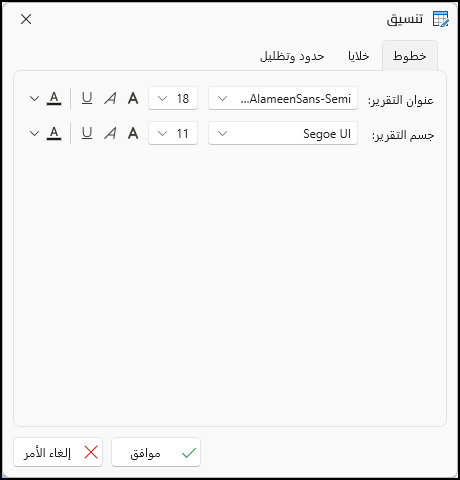Toggle underline for report title font

coord(87,98)
